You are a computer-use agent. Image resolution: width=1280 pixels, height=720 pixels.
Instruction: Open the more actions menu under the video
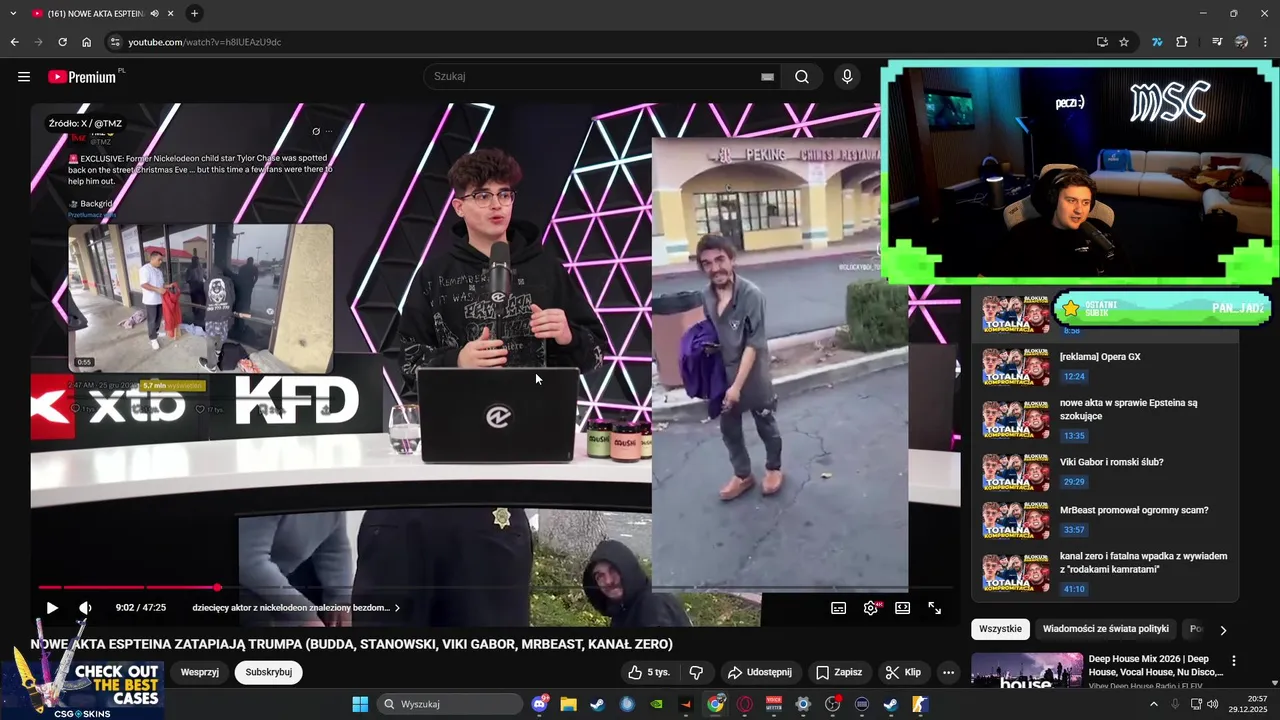click(x=948, y=672)
